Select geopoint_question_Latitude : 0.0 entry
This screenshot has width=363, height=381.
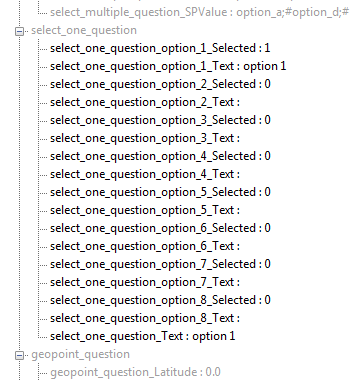pos(135,372)
